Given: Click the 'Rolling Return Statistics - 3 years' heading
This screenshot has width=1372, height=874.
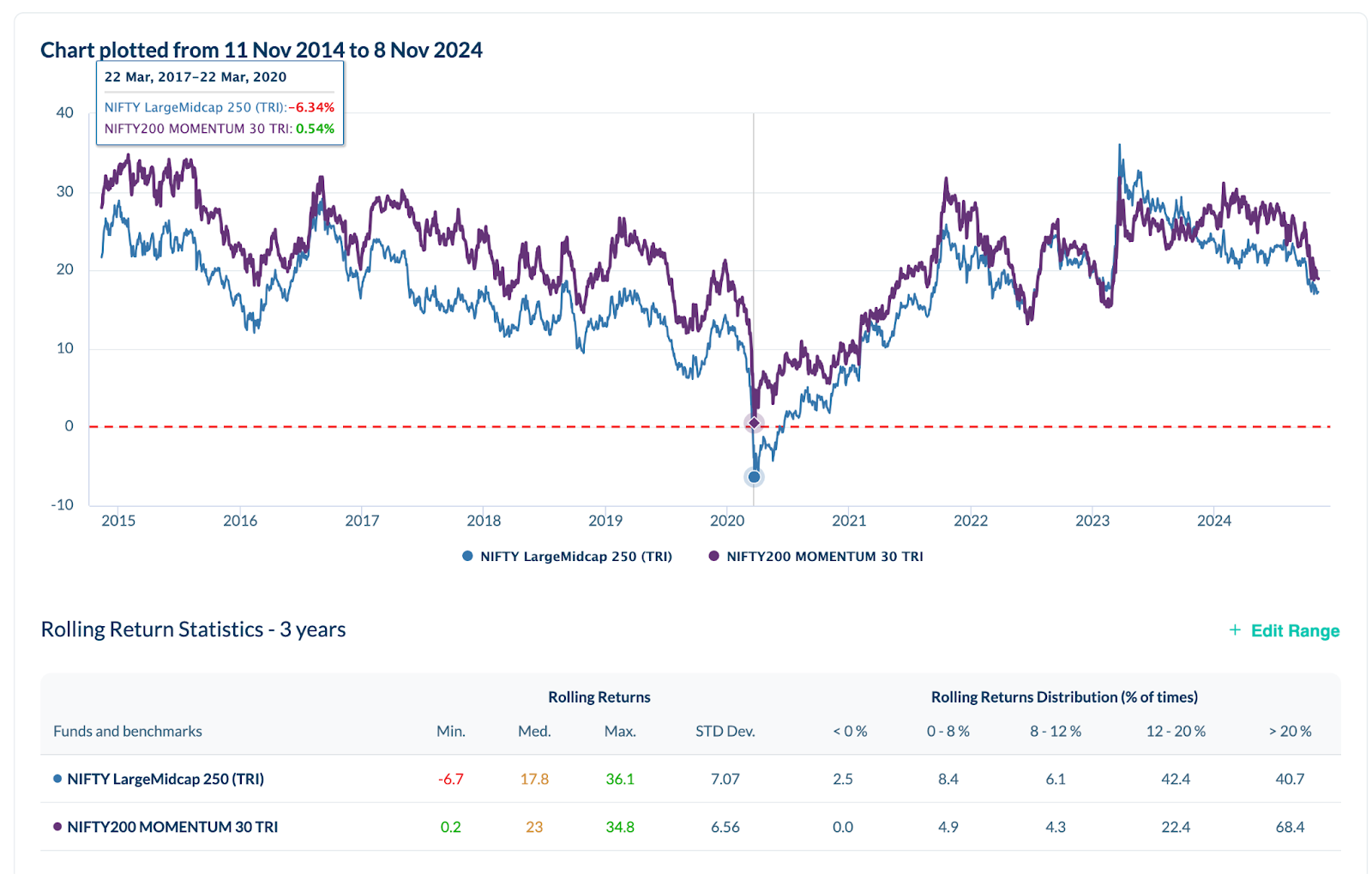Looking at the screenshot, I should tap(193, 630).
